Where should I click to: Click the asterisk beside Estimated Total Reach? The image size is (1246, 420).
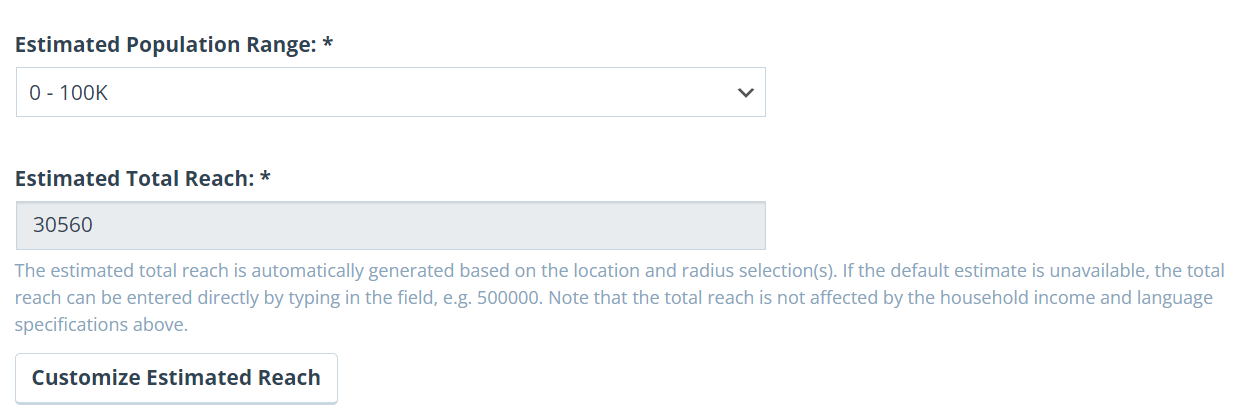[x=265, y=177]
